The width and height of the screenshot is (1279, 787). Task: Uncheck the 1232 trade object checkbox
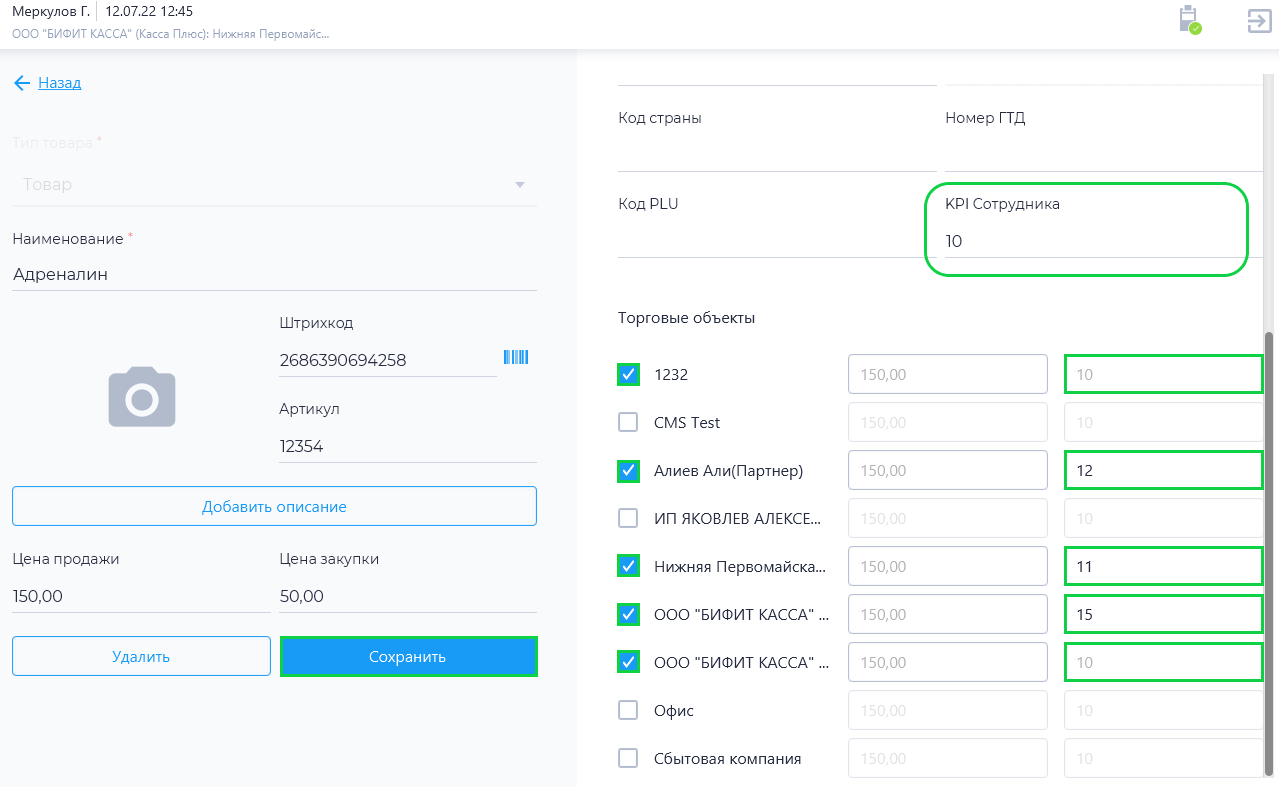click(x=628, y=375)
